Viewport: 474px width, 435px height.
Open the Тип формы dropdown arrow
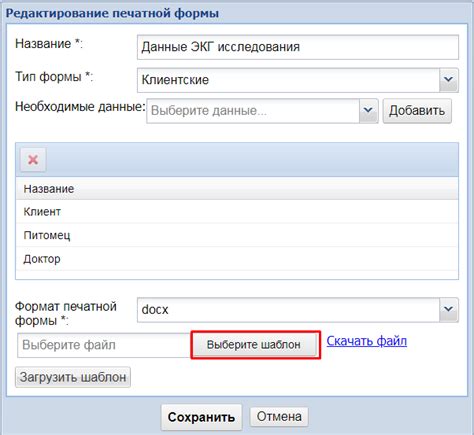tap(449, 80)
